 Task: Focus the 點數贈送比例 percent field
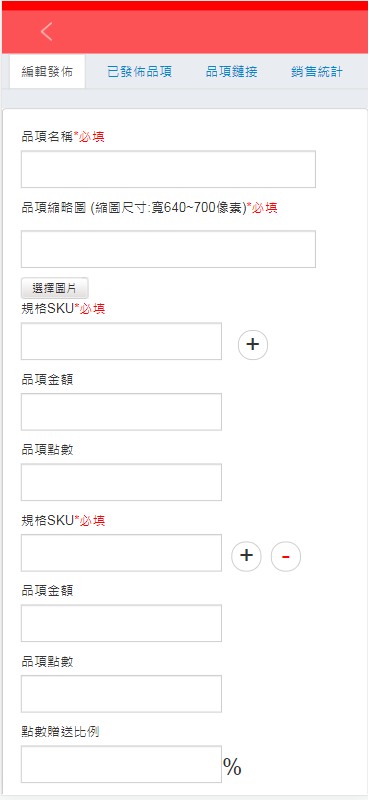click(x=121, y=764)
